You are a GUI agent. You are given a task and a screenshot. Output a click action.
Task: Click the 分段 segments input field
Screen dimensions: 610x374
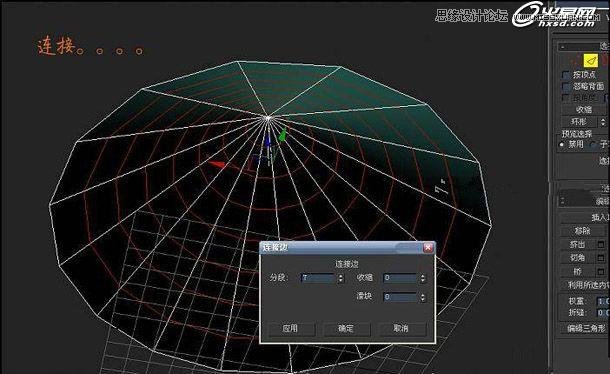(318, 278)
